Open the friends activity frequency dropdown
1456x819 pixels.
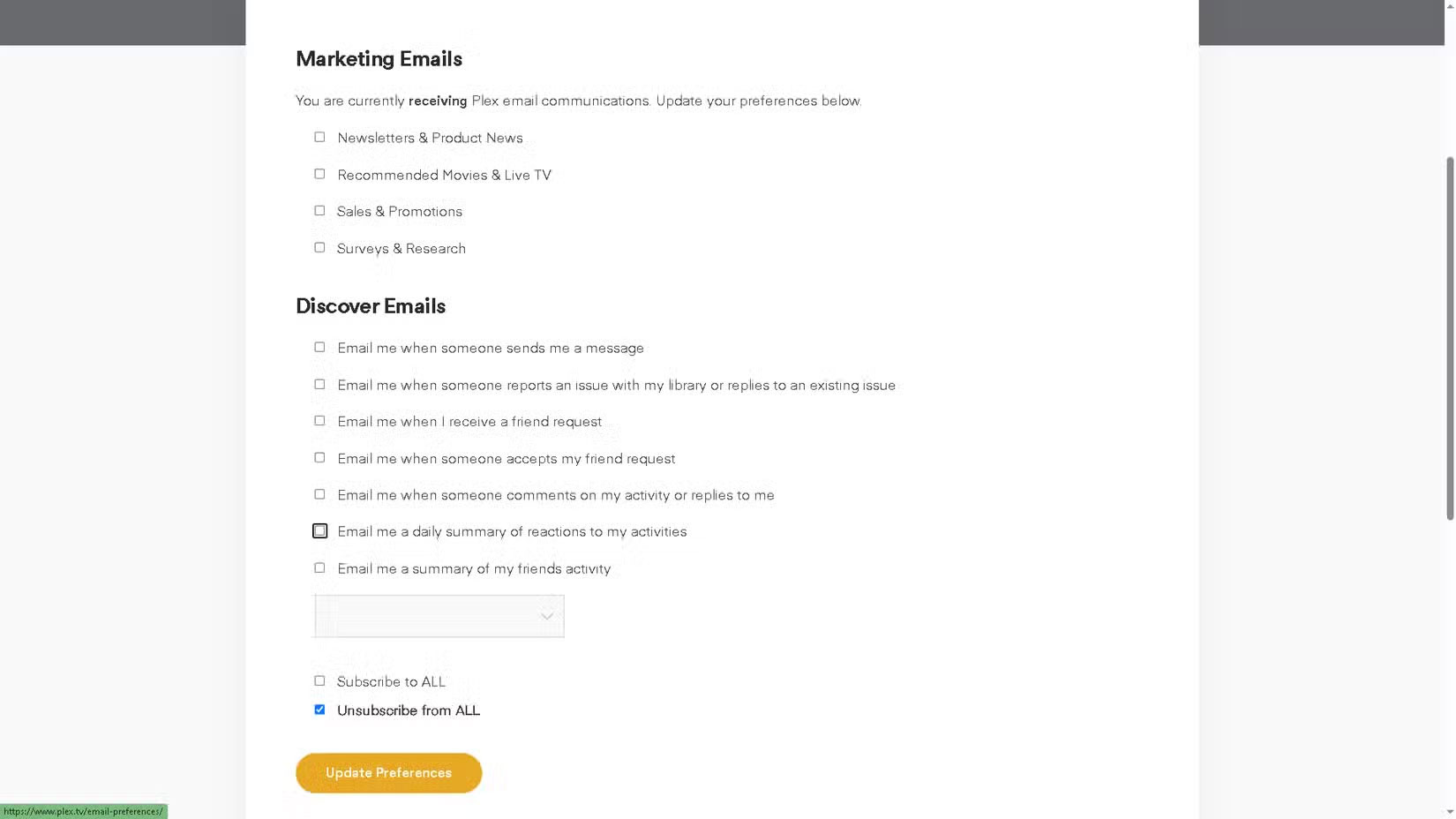(x=438, y=615)
